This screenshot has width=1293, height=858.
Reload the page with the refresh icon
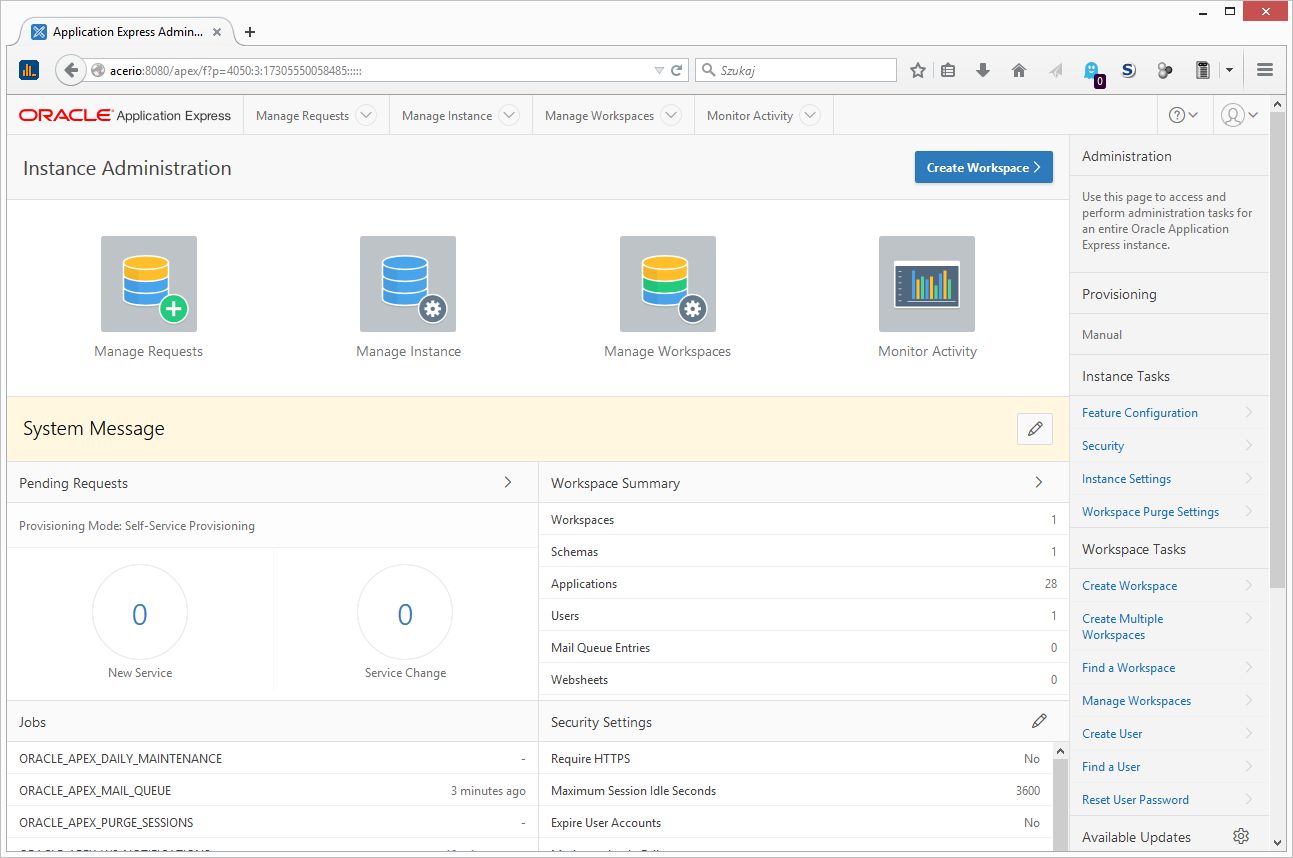click(x=677, y=71)
